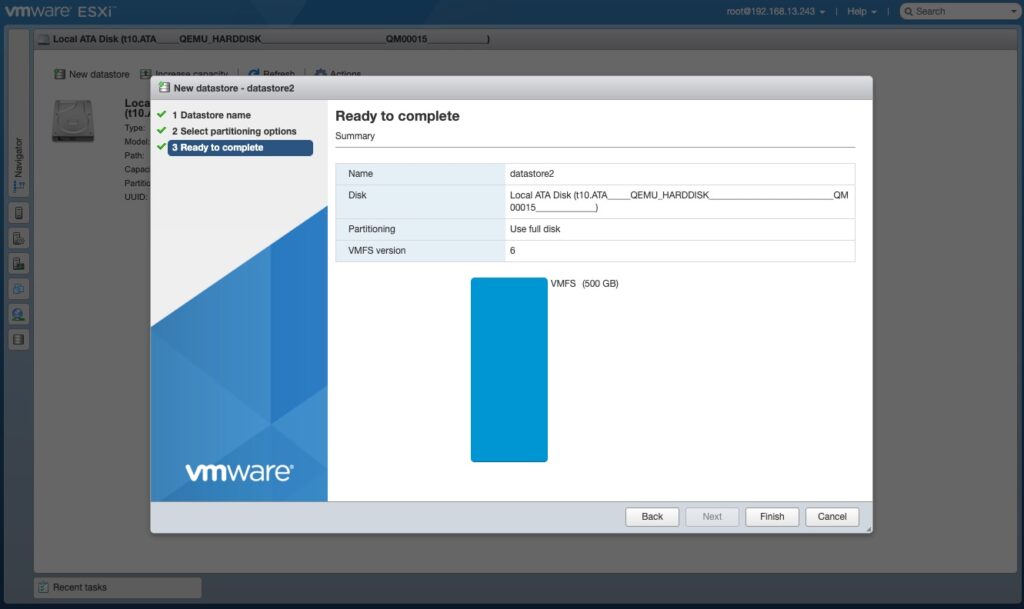Click the 'Ready to complete' heading
Image resolution: width=1024 pixels, height=609 pixels.
click(x=397, y=116)
